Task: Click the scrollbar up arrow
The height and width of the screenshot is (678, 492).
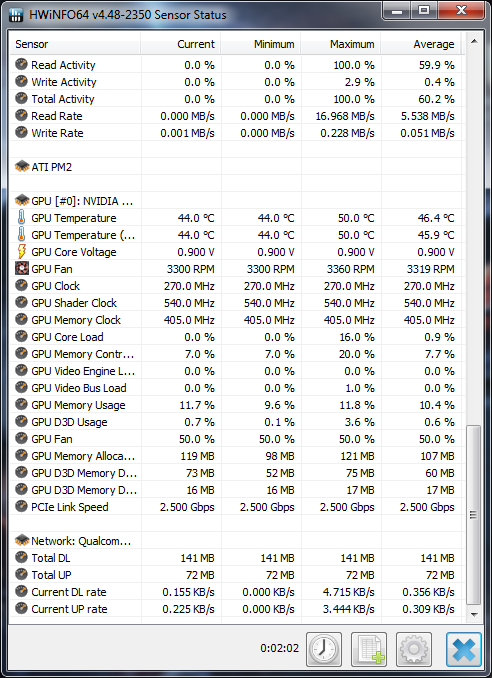Action: tap(474, 42)
